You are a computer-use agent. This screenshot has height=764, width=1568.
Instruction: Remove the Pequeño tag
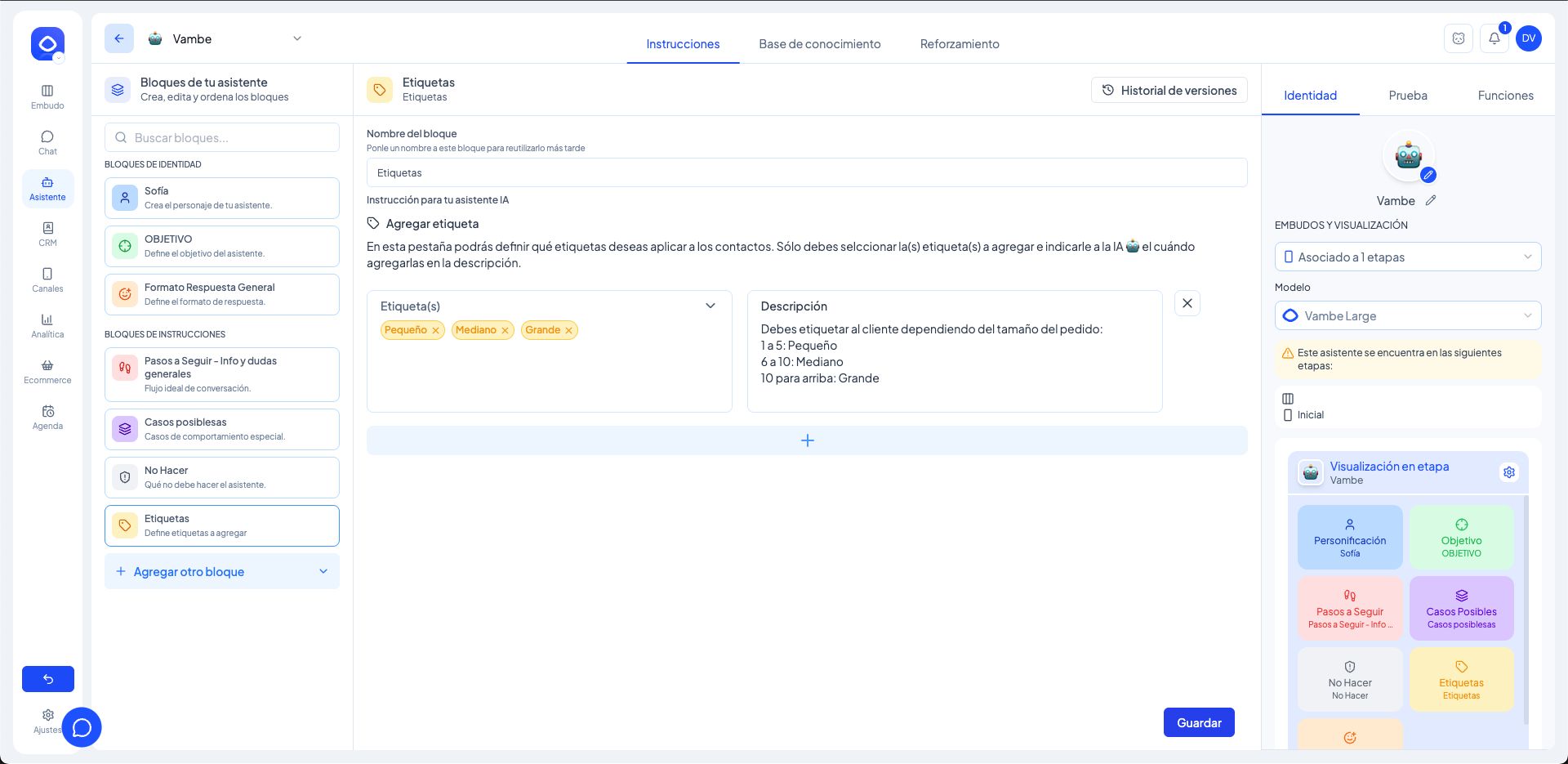click(x=436, y=330)
